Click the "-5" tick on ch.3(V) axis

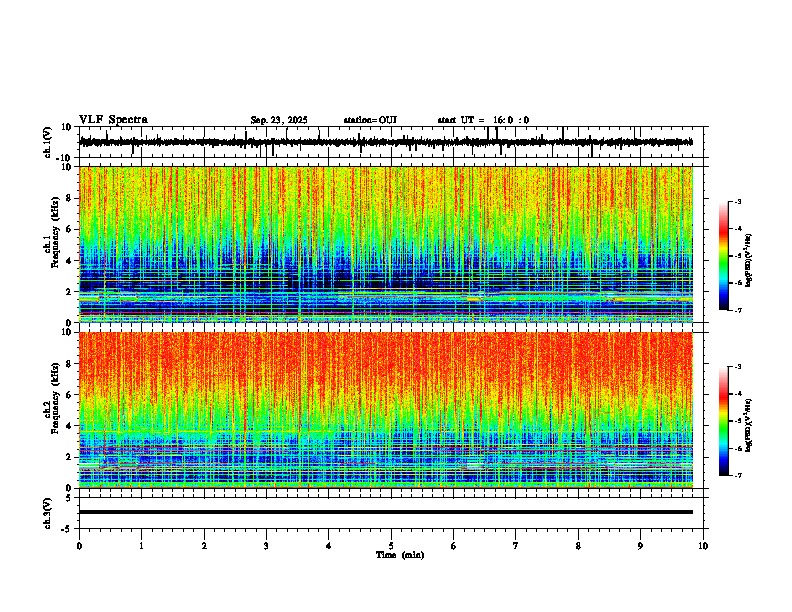(x=67, y=529)
